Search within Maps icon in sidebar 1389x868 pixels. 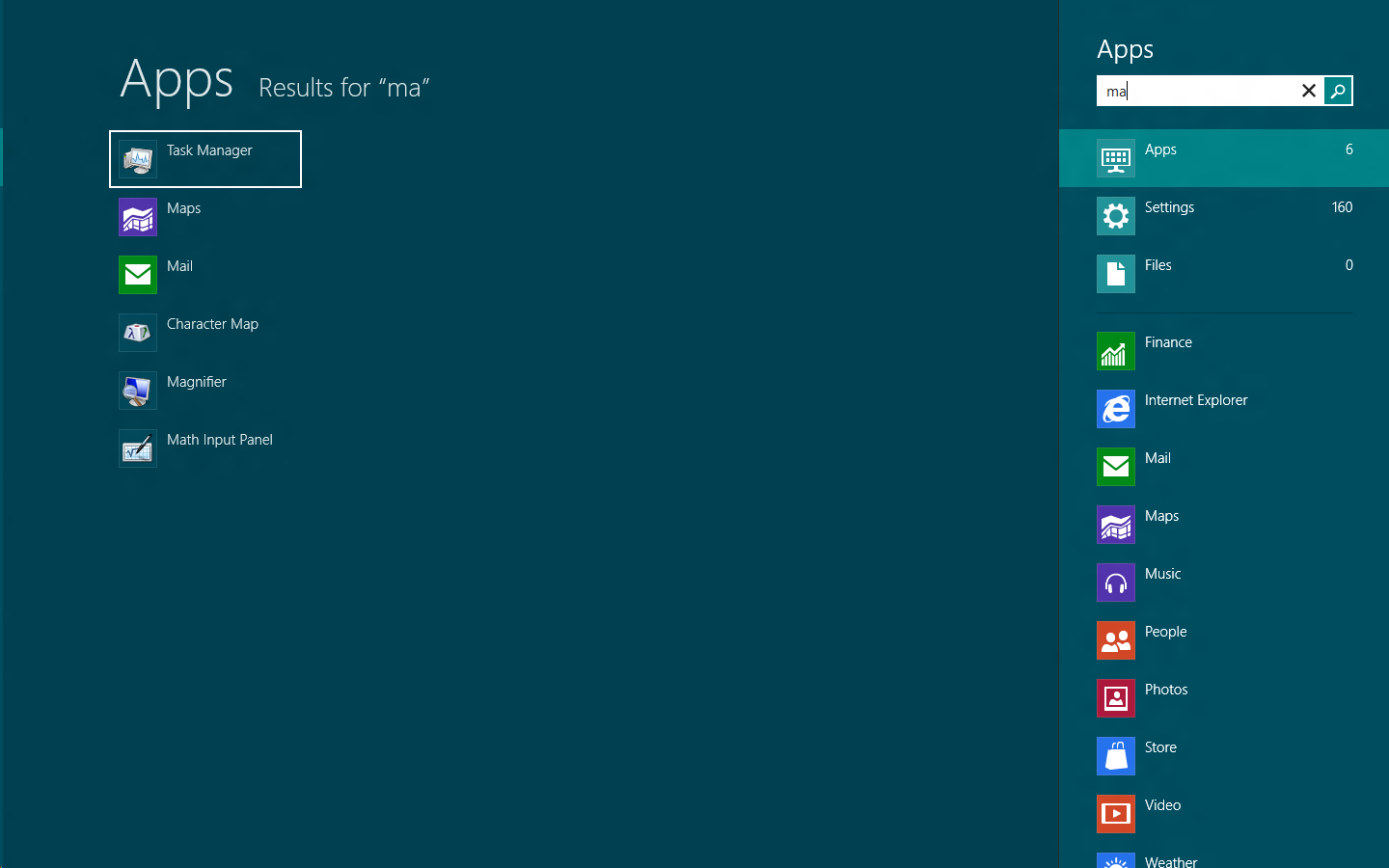(1116, 525)
